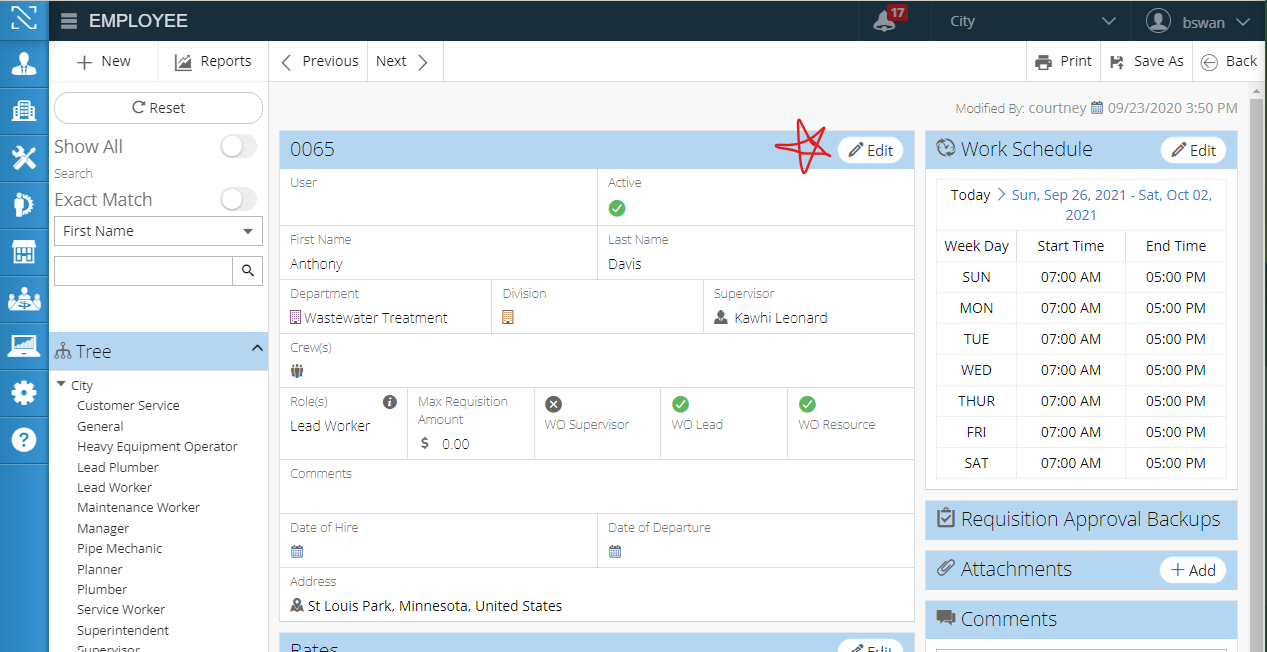The height and width of the screenshot is (652, 1267).
Task: Toggle the WO Resource indicator
Action: coord(807,404)
